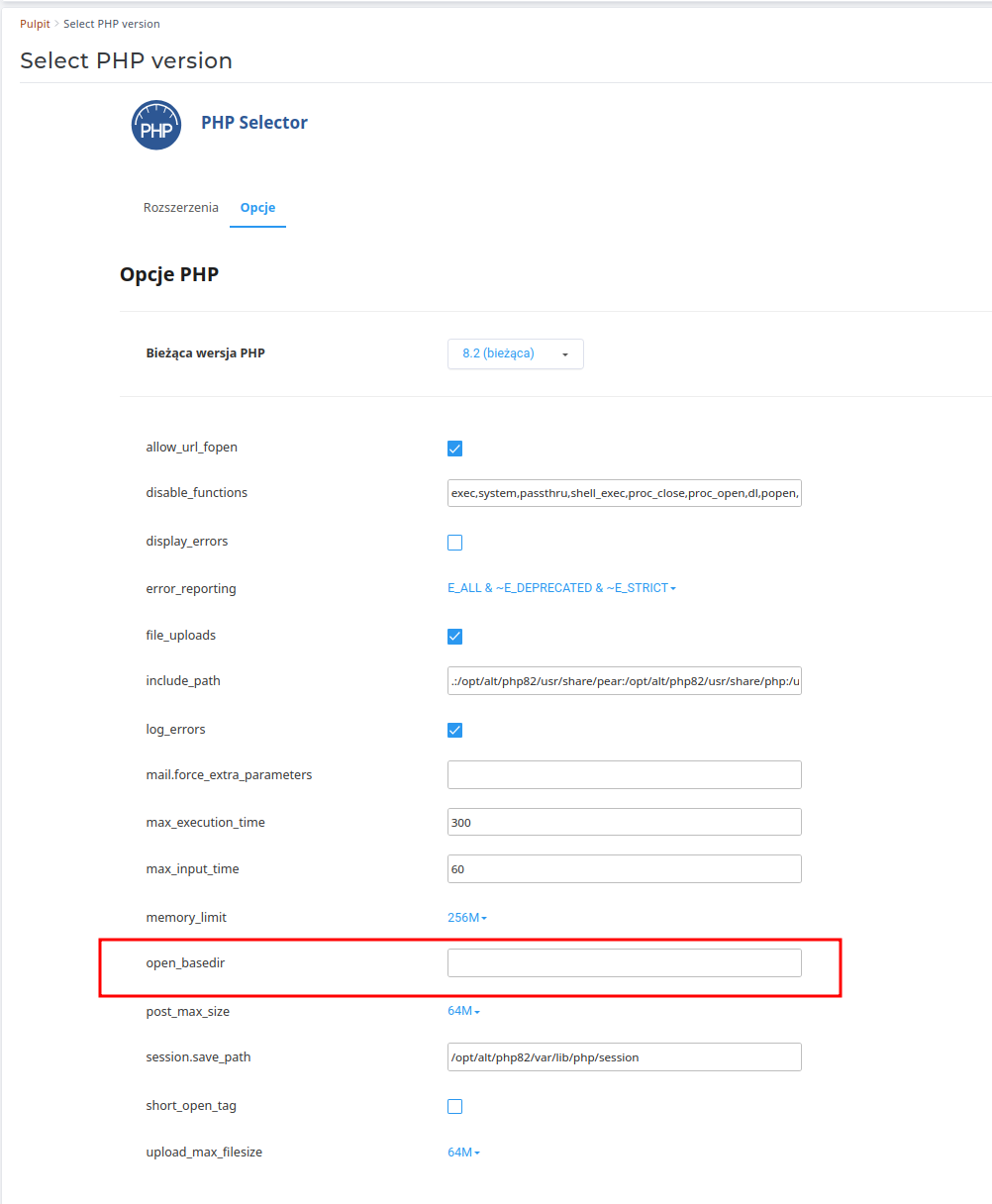
Task: Click the open_basedir input field
Action: point(624,963)
